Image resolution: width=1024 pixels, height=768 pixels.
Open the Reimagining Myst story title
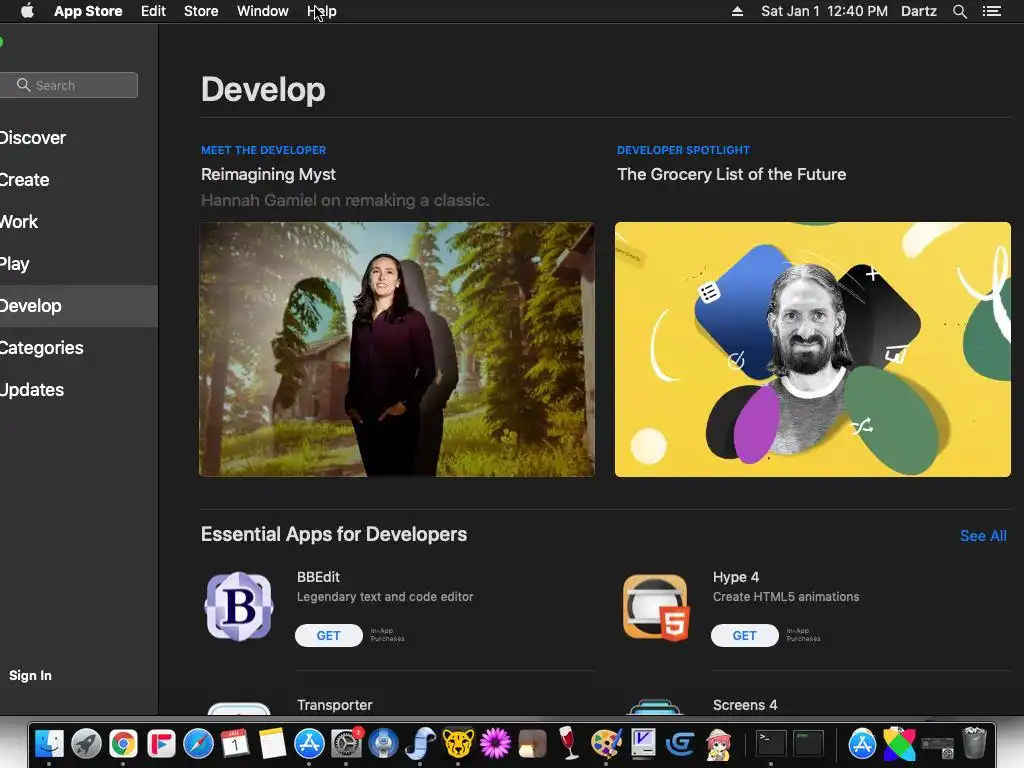pos(268,174)
